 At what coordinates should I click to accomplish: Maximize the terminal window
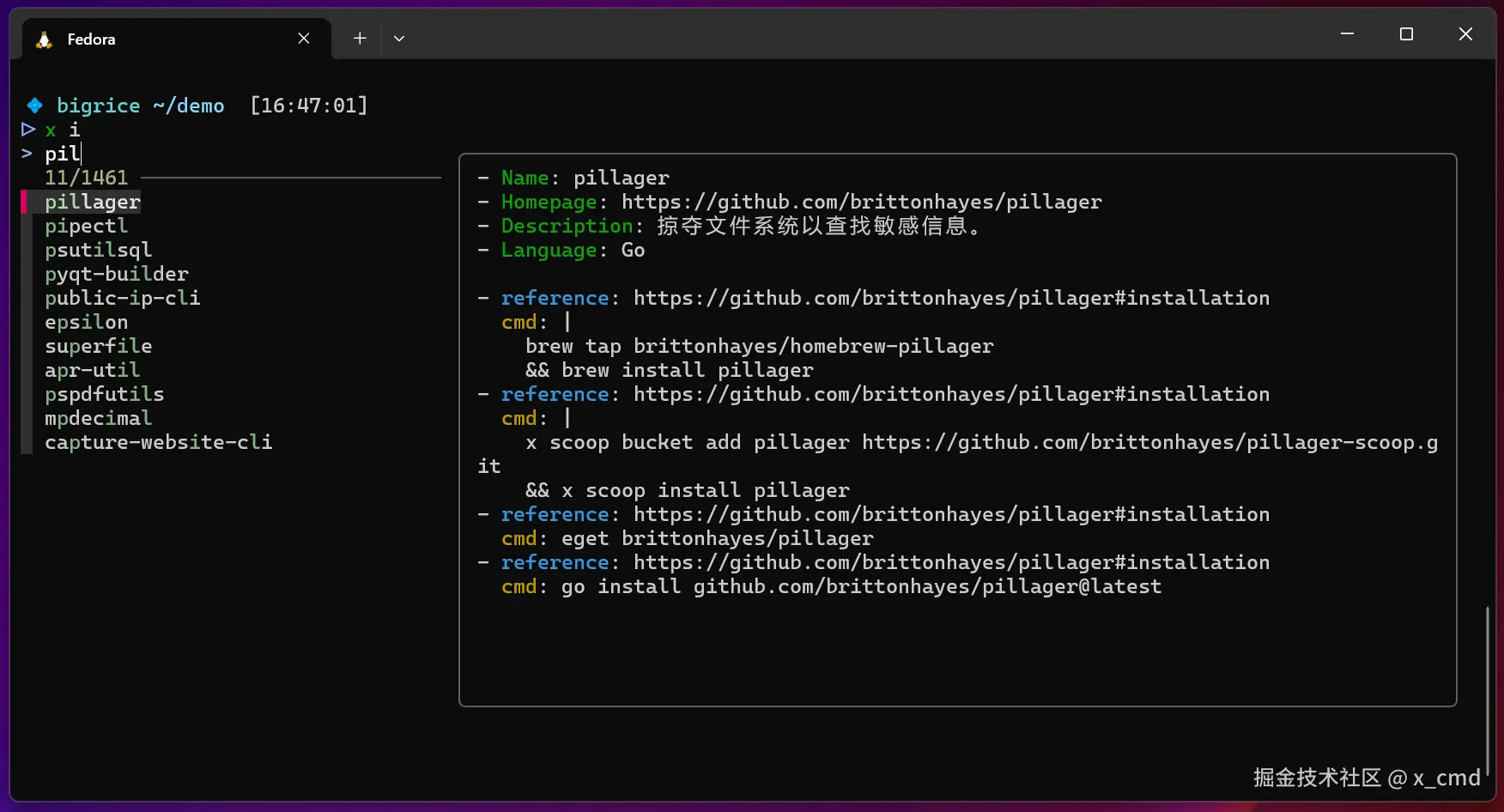click(1406, 34)
